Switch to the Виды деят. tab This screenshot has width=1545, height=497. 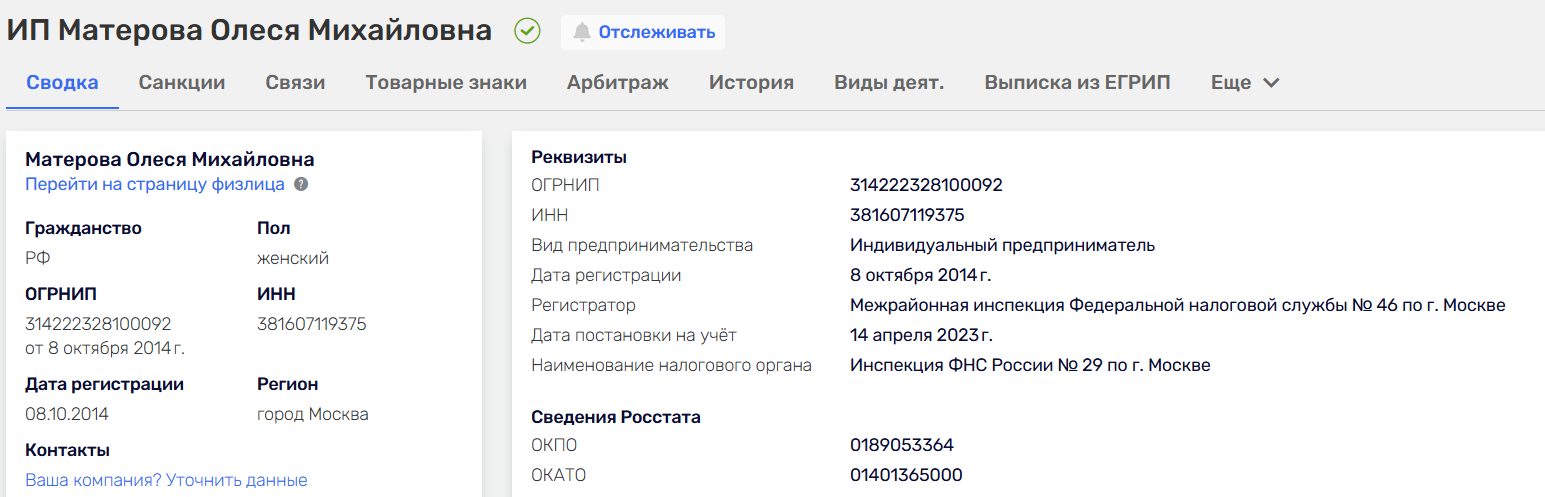tap(889, 83)
